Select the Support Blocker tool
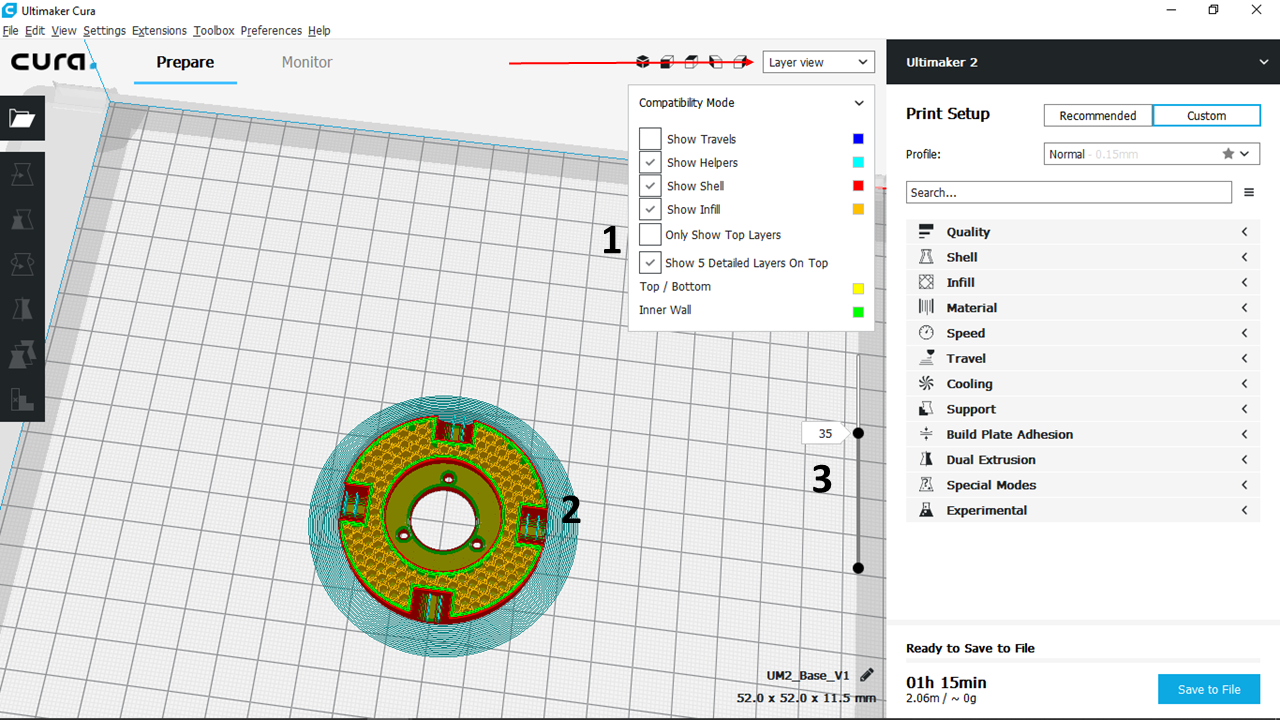This screenshot has width=1280, height=720. tap(22, 399)
